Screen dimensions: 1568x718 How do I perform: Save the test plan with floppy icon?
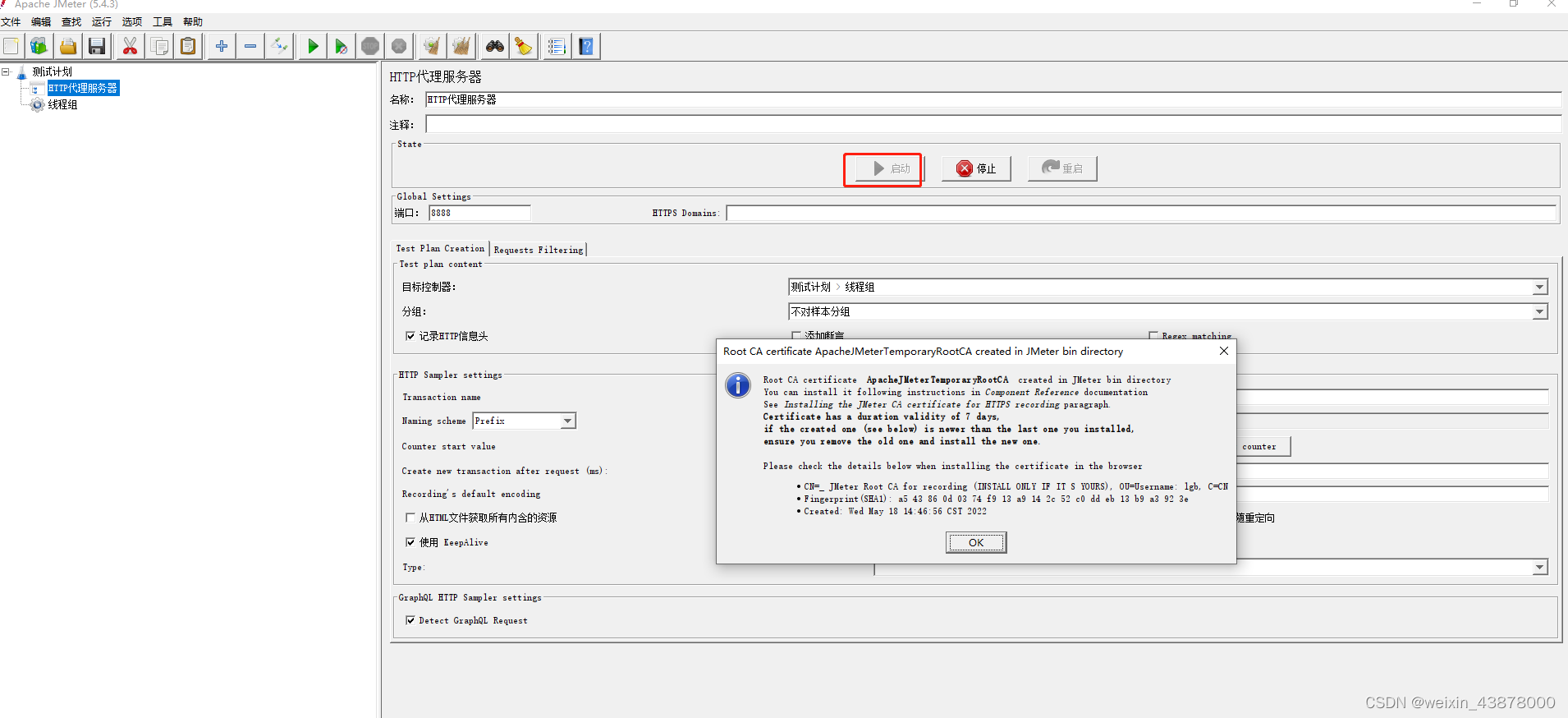[97, 46]
